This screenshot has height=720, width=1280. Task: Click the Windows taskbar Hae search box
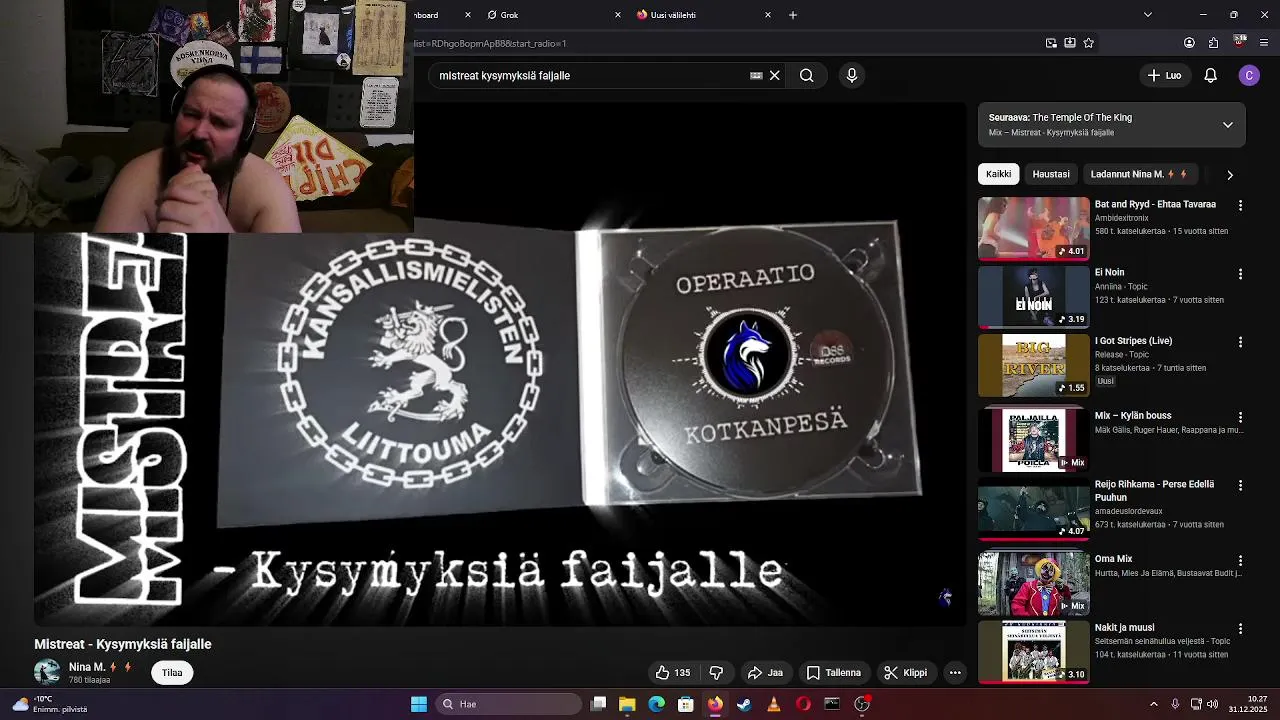510,704
